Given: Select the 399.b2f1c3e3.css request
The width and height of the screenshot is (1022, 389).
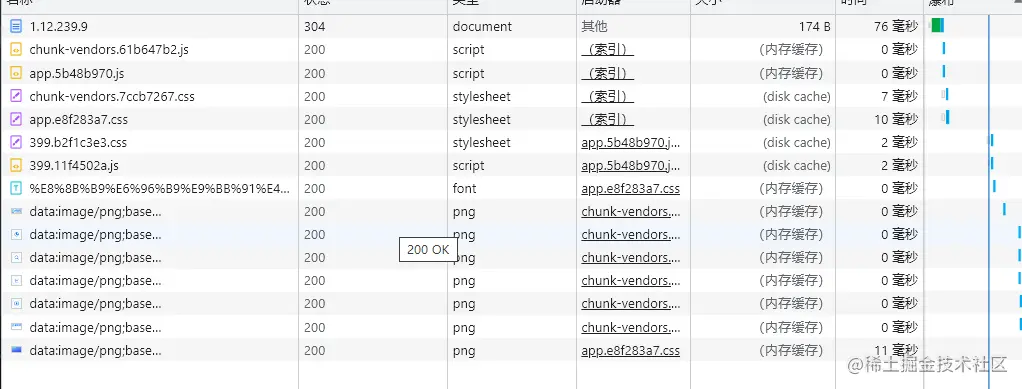Looking at the screenshot, I should pyautogui.click(x=78, y=143).
